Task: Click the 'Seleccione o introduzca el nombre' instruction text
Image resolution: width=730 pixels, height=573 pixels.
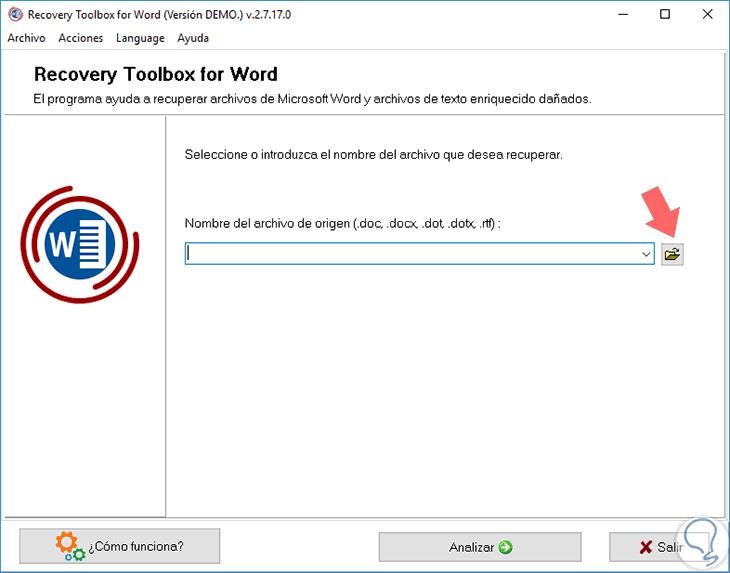Action: point(374,155)
